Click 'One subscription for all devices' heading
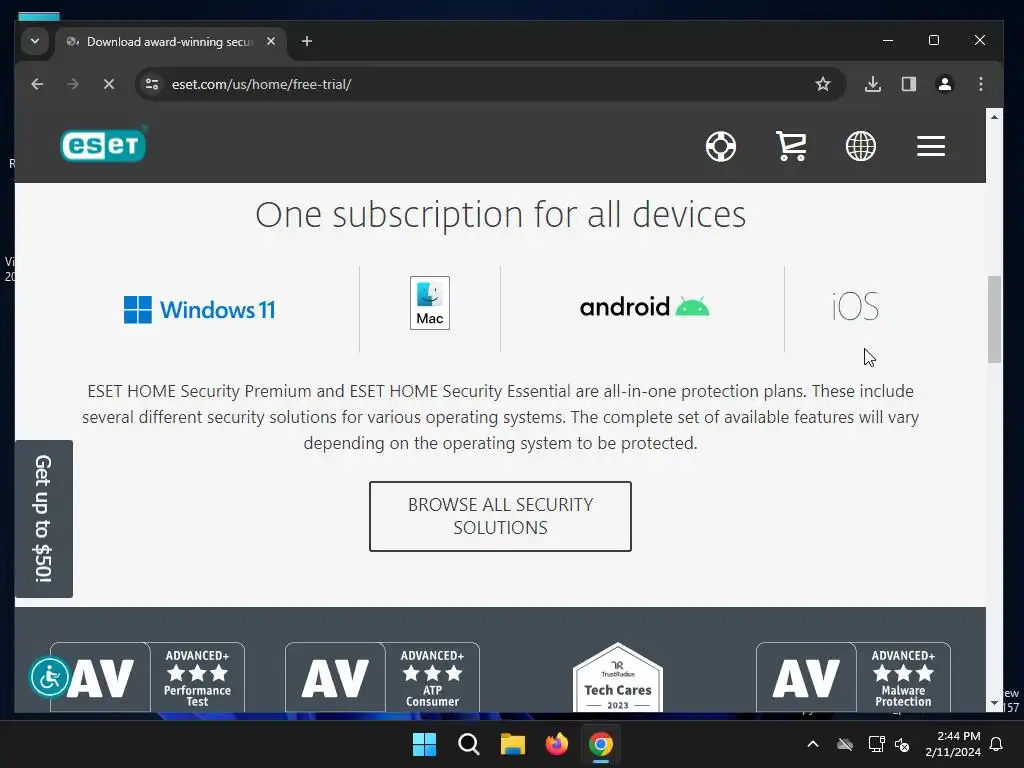 [x=500, y=214]
